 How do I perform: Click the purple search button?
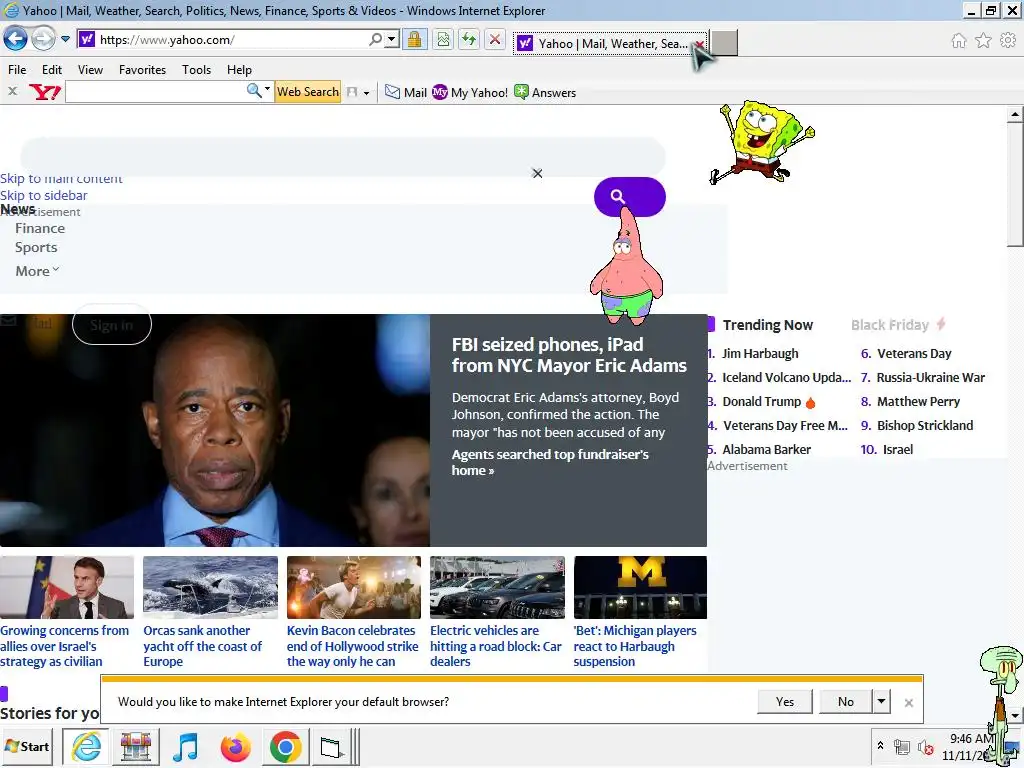point(630,197)
